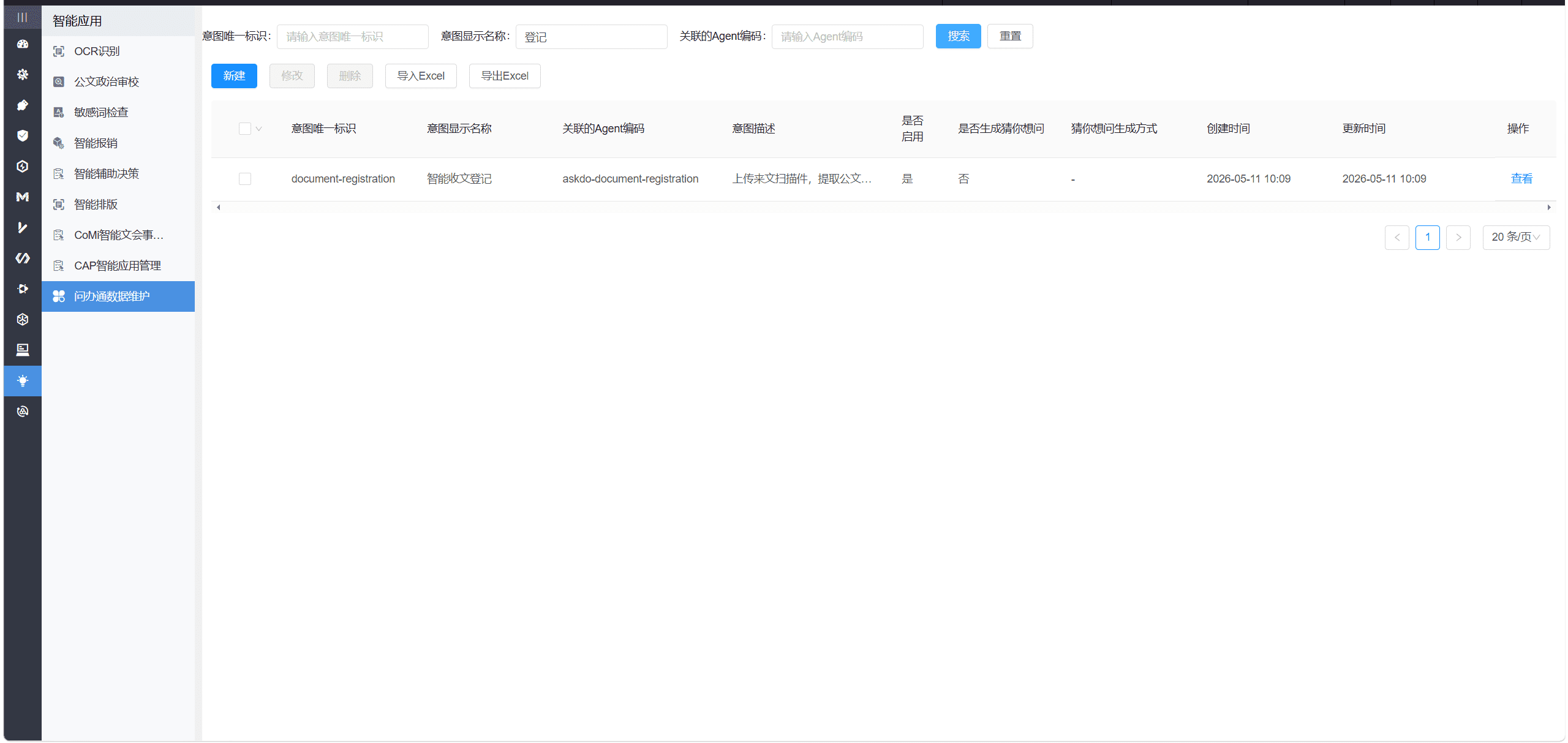This screenshot has height=743, width=1568.
Task: Open the V-shaped icon in dark sidebar
Action: click(23, 227)
